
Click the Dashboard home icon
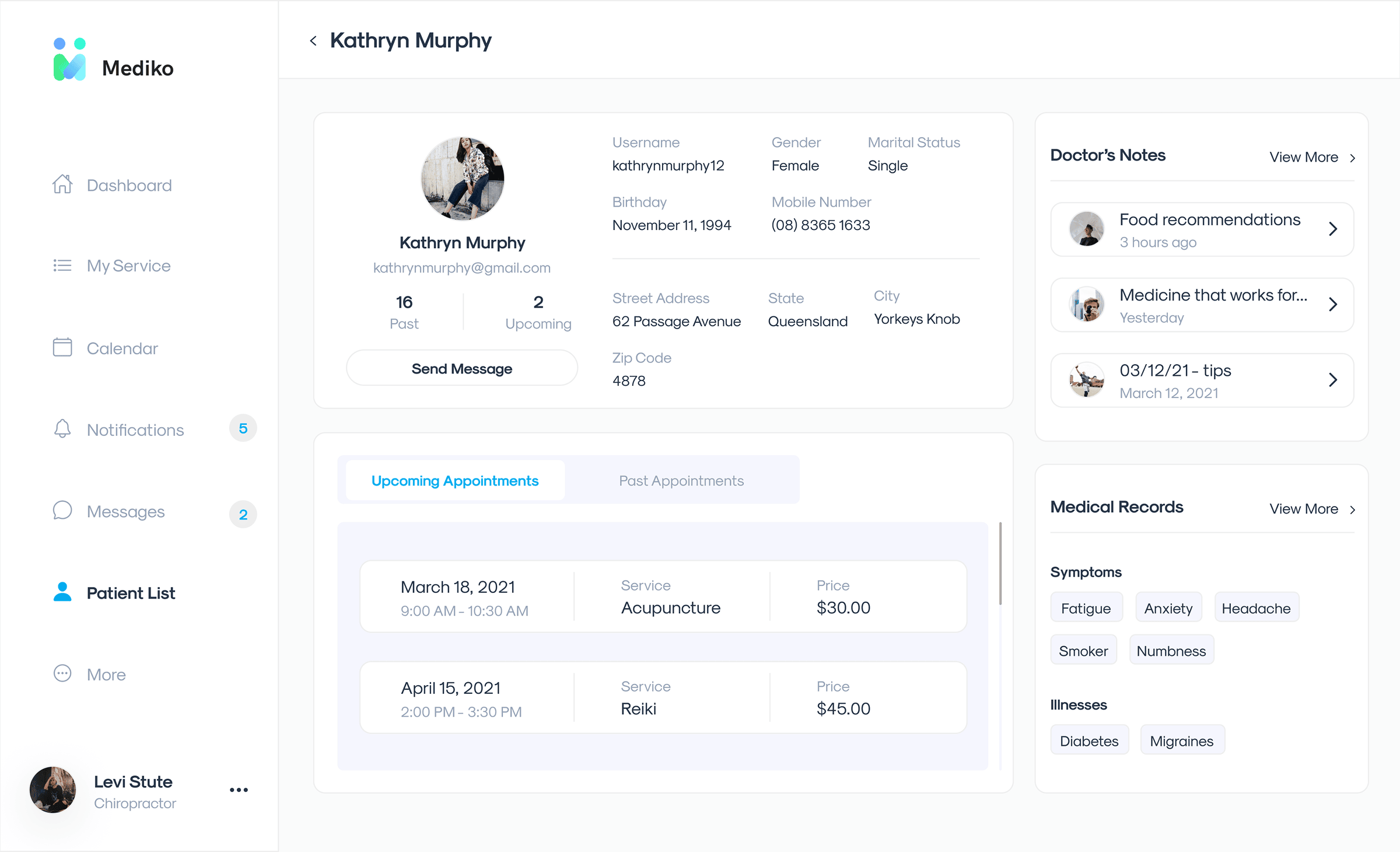62,184
